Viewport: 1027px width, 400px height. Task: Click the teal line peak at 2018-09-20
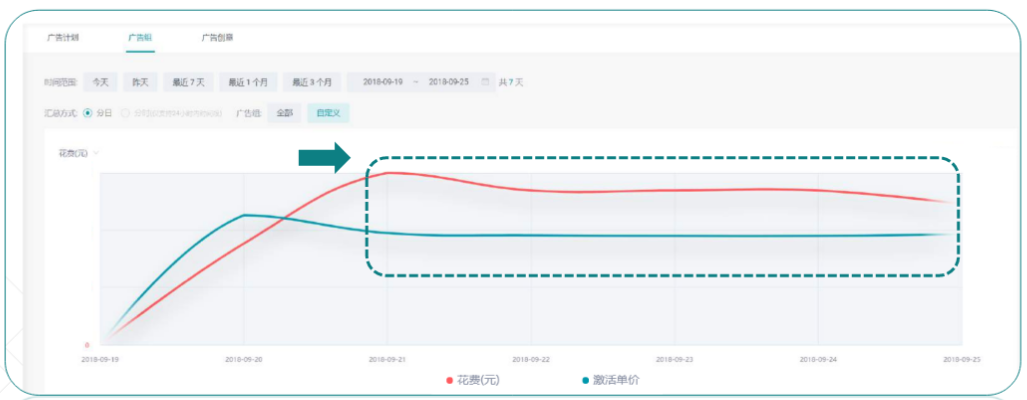click(x=245, y=215)
